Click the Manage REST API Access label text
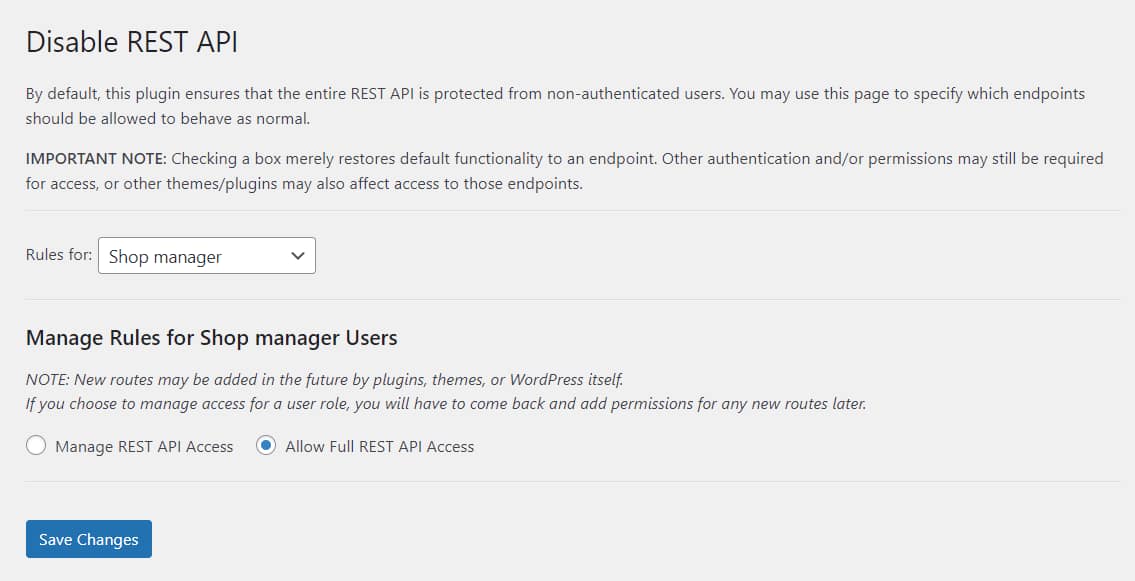This screenshot has height=581, width=1135. point(147,446)
